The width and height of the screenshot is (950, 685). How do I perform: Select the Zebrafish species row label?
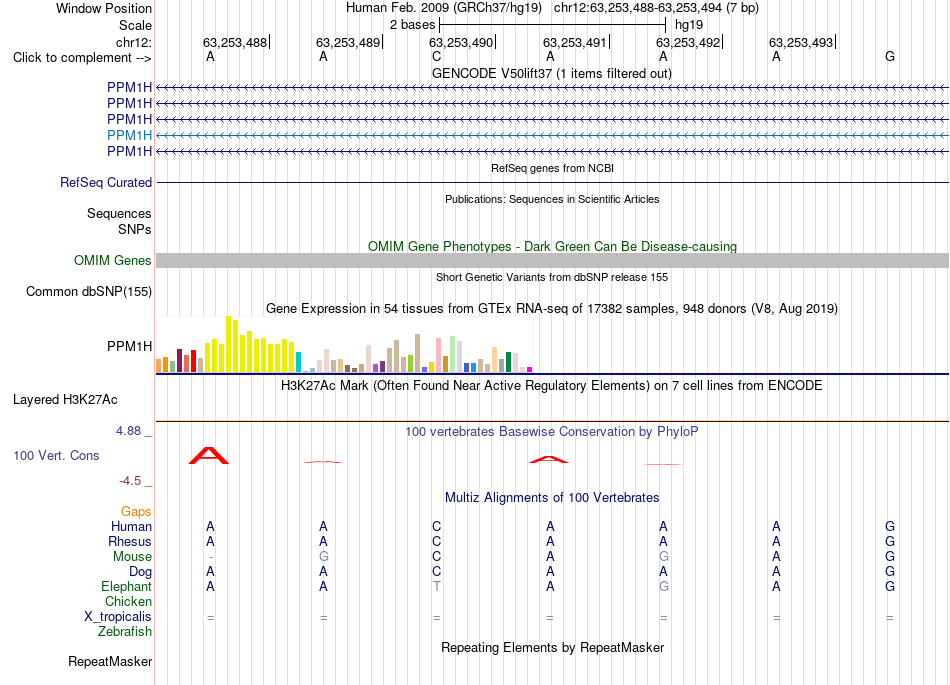pos(125,632)
